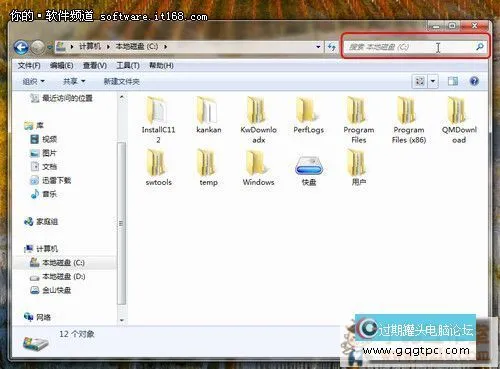
Task: Select 金山快盘 in navigation pane
Action: [50, 290]
